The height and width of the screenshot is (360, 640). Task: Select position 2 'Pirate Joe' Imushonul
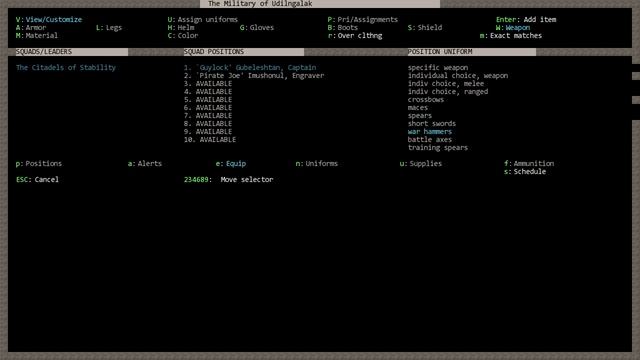[x=254, y=76]
